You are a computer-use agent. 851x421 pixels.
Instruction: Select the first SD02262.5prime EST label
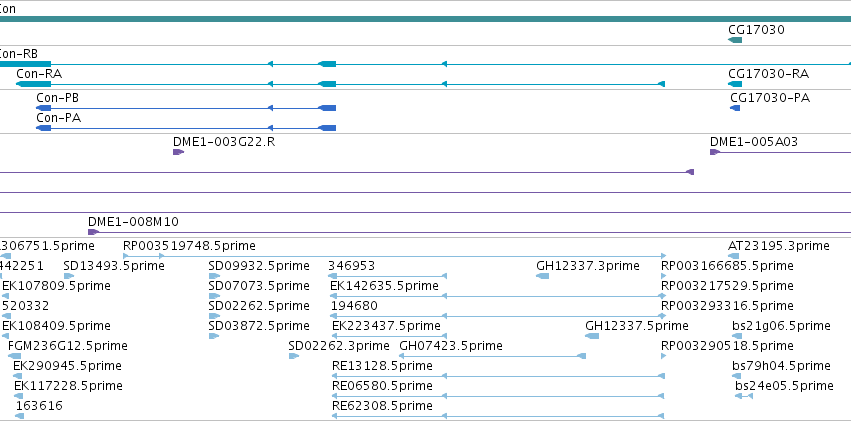pyautogui.click(x=259, y=305)
